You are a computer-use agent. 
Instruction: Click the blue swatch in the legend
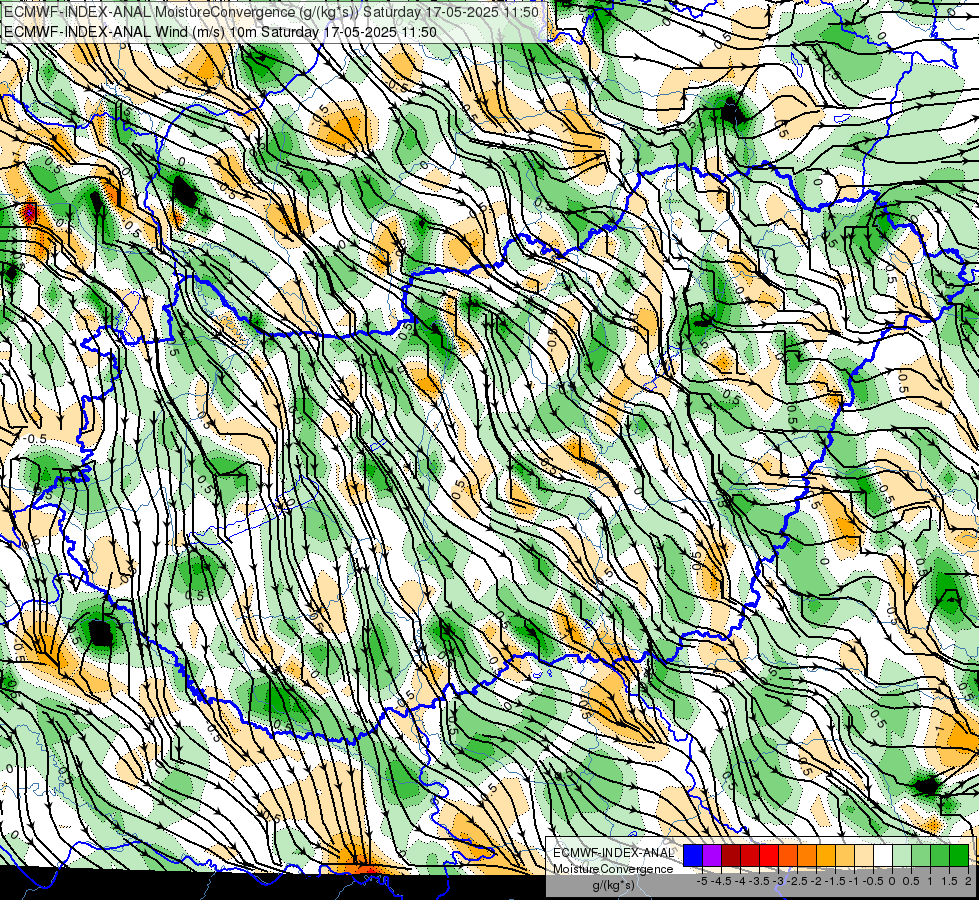point(693,856)
